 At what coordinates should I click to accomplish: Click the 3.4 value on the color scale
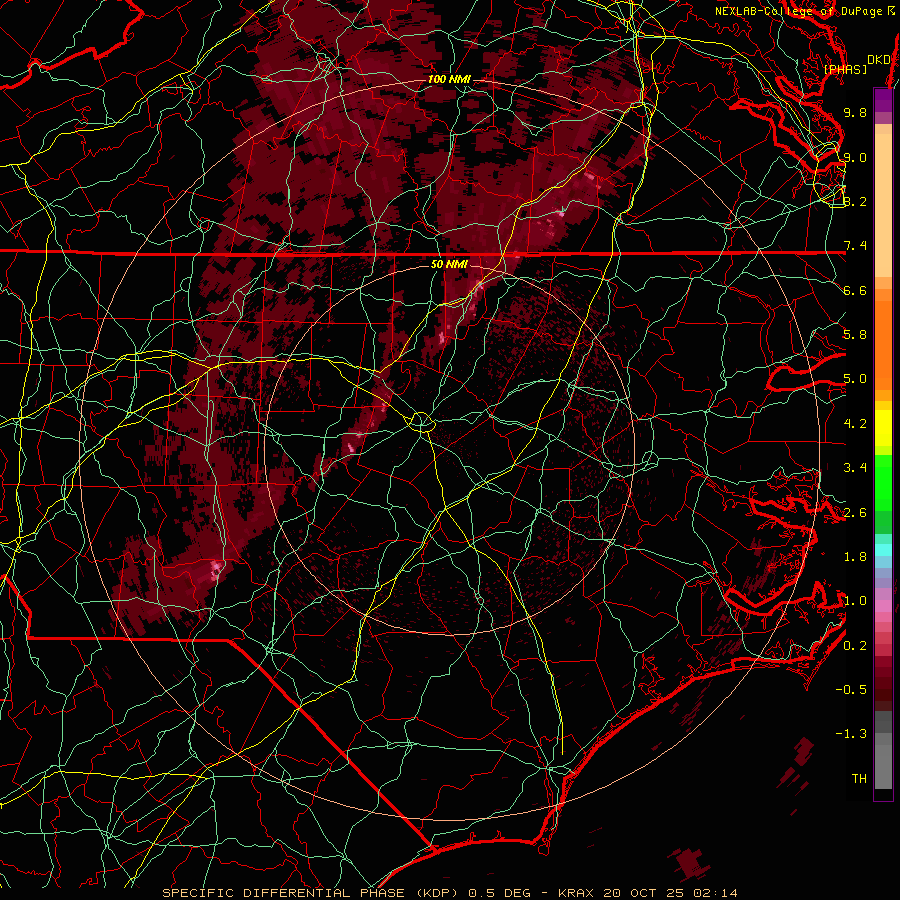[855, 468]
